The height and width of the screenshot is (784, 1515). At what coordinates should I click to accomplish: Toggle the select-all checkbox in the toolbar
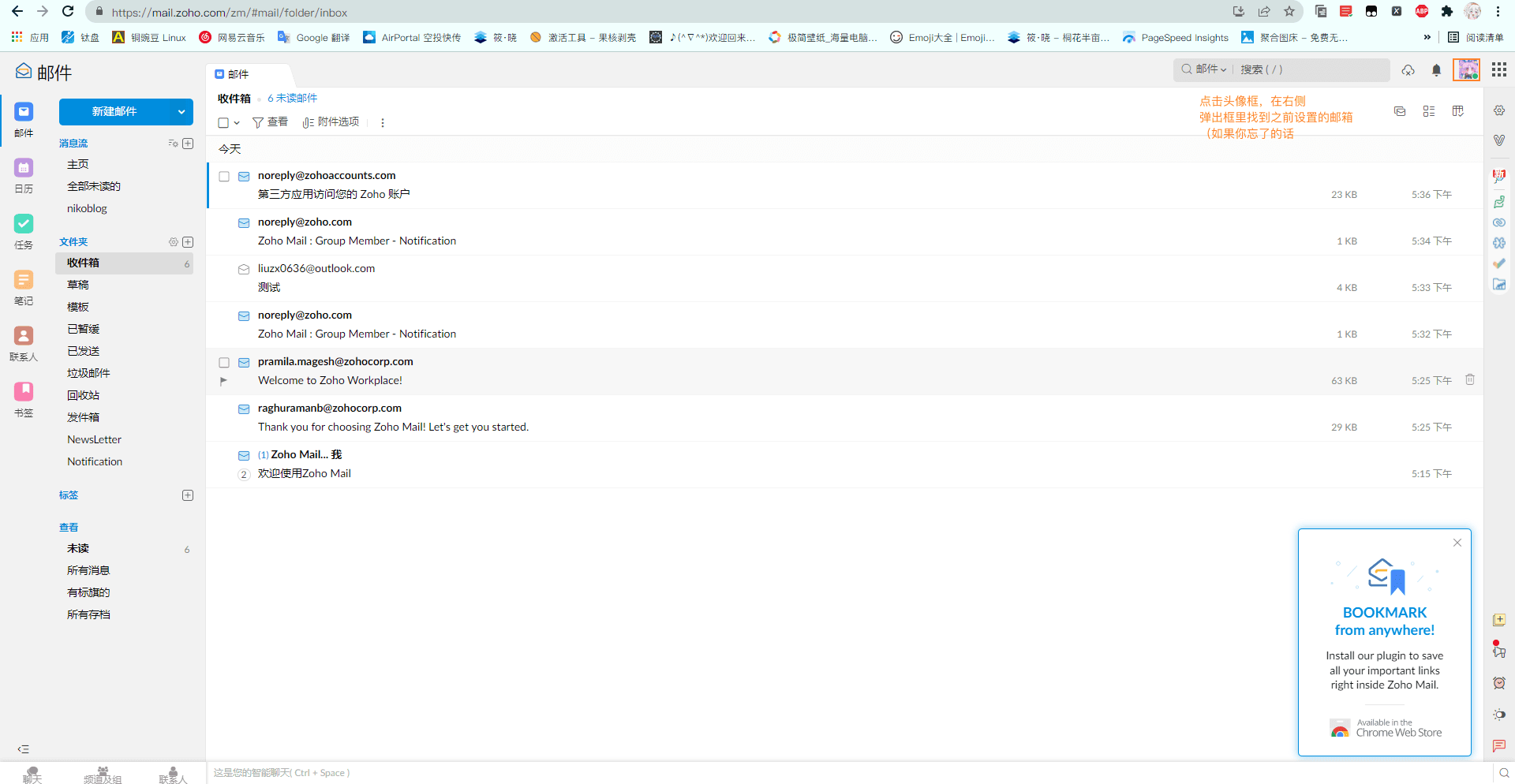pyautogui.click(x=223, y=123)
